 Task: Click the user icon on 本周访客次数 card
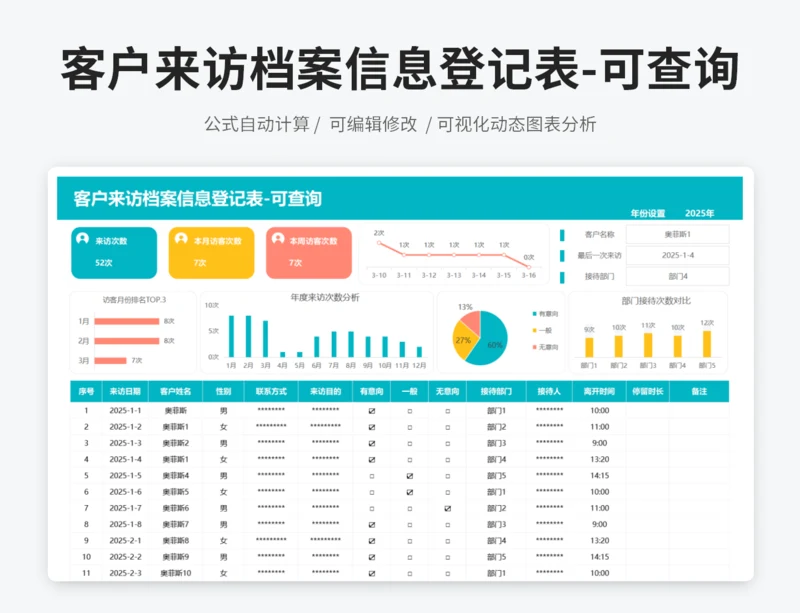278,238
